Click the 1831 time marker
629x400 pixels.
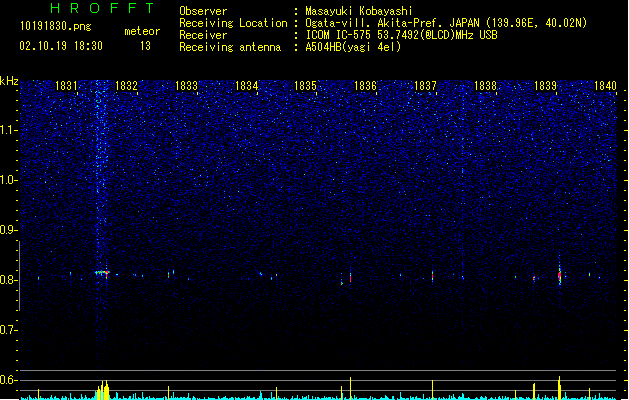pos(66,86)
